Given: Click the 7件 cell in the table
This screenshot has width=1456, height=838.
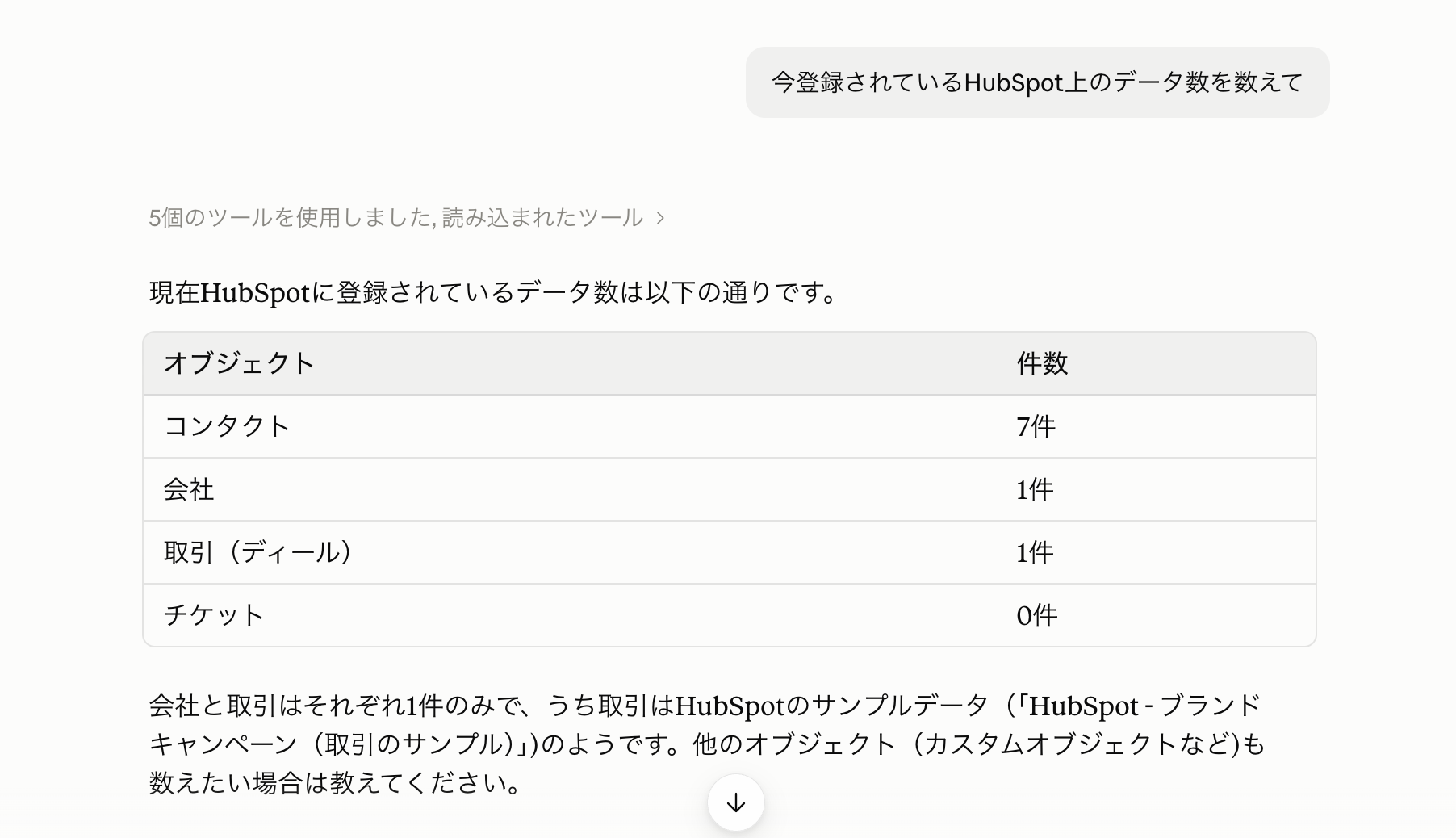Looking at the screenshot, I should [x=1036, y=426].
